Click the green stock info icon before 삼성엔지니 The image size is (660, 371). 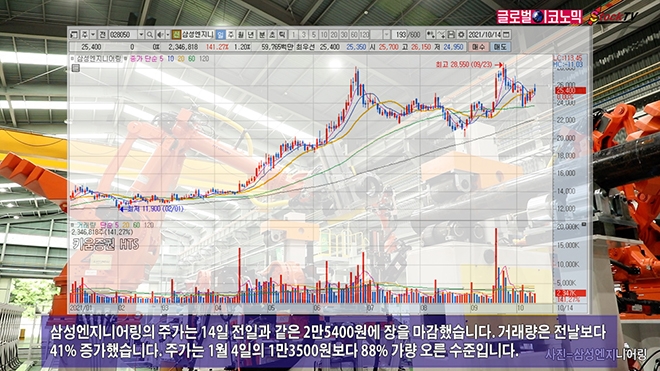[176, 35]
